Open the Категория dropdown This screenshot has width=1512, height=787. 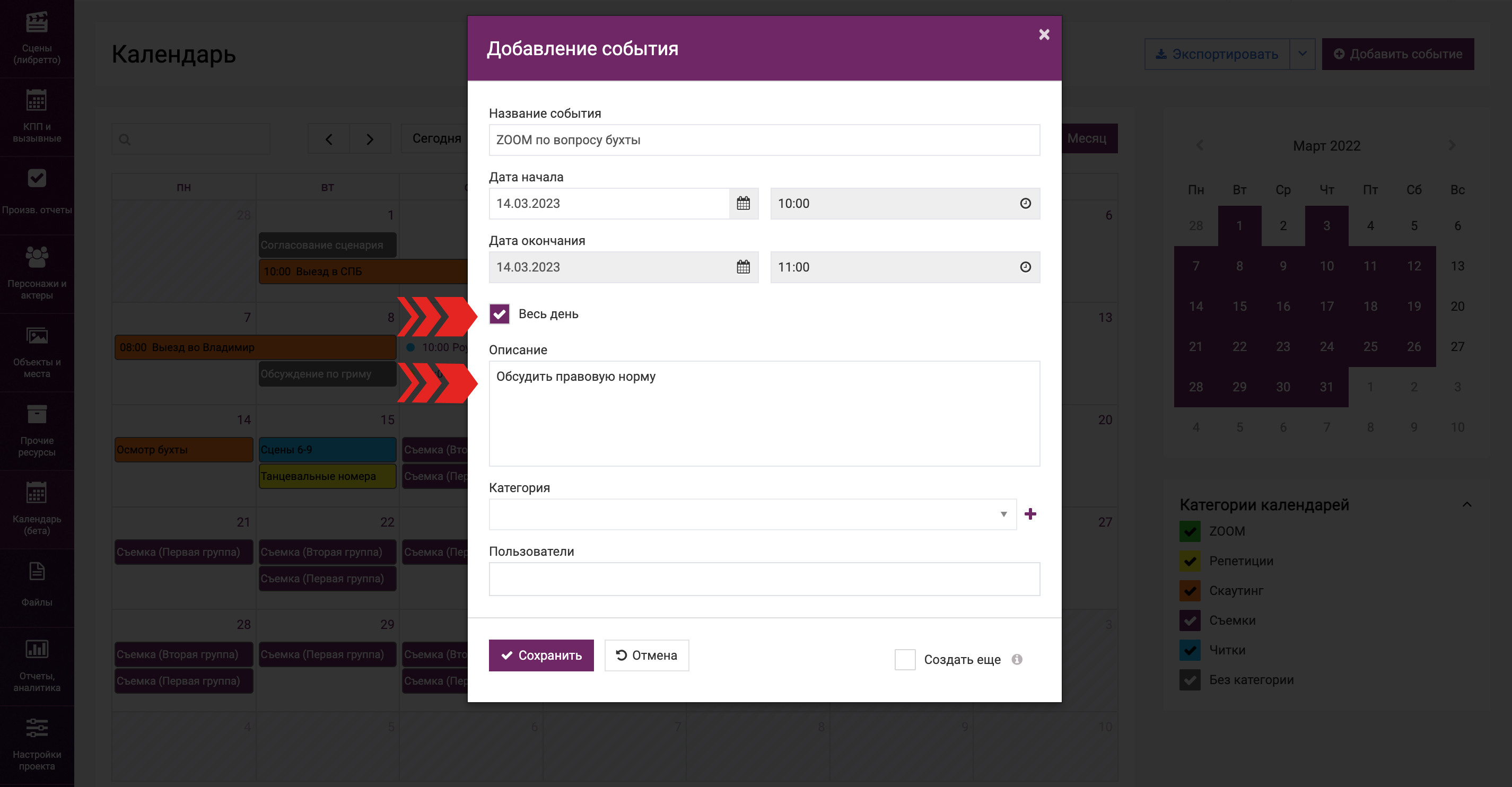point(753,514)
